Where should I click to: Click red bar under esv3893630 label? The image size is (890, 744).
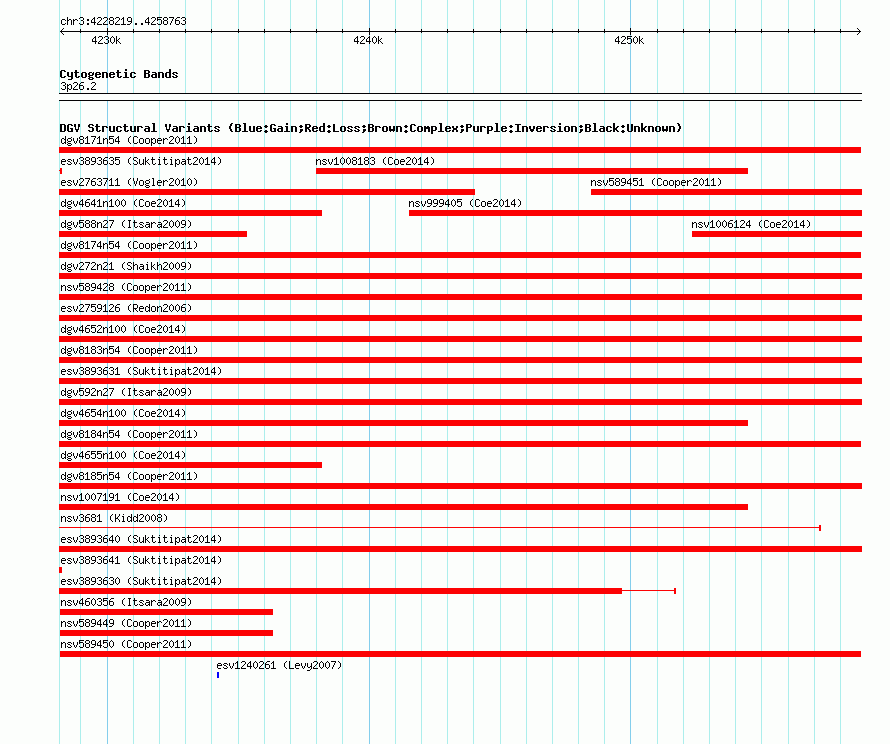(x=341, y=591)
